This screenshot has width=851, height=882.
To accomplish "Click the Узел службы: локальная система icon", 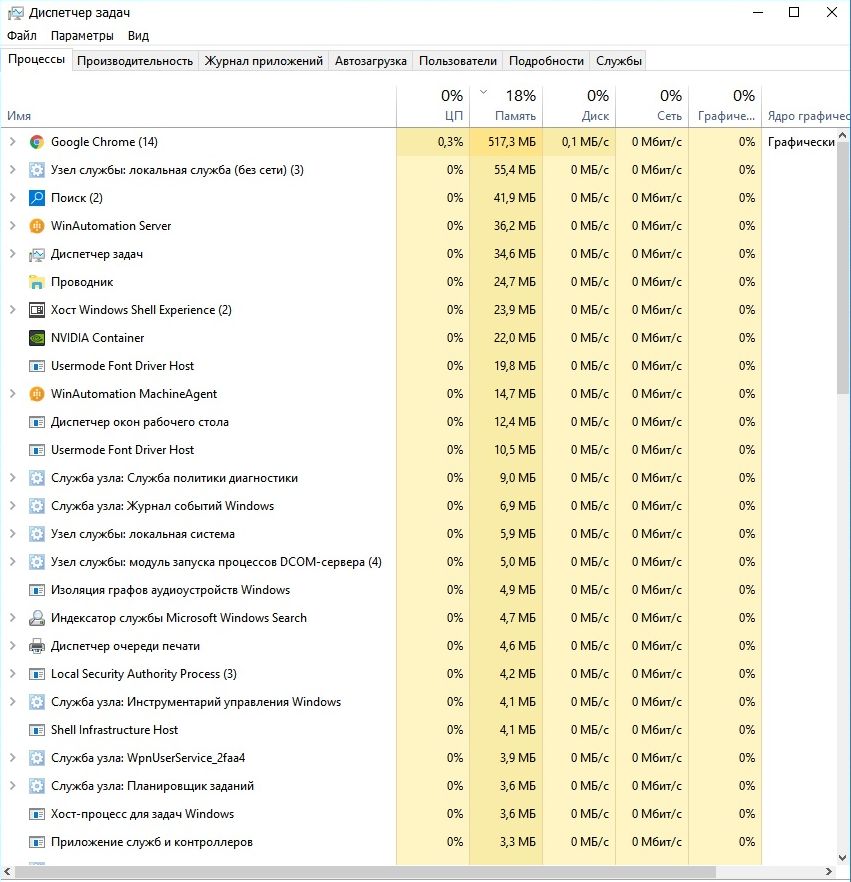I will point(37,534).
